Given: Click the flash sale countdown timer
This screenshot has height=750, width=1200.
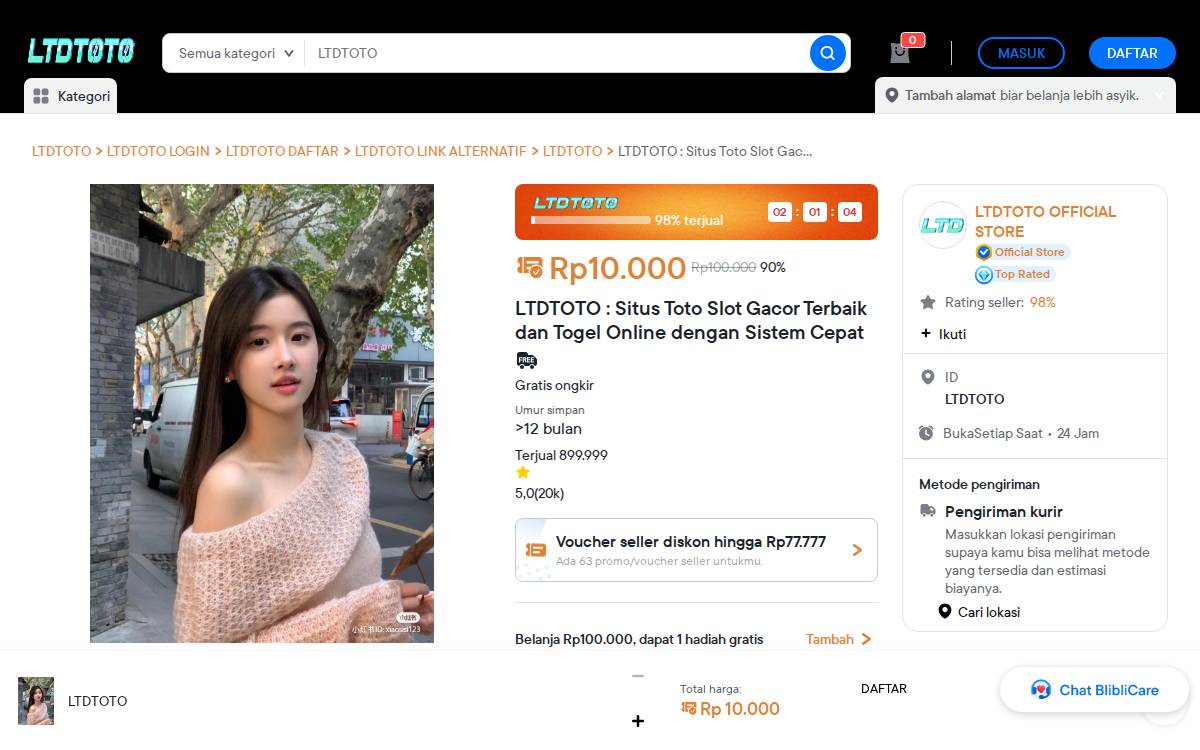Looking at the screenshot, I should click(814, 212).
